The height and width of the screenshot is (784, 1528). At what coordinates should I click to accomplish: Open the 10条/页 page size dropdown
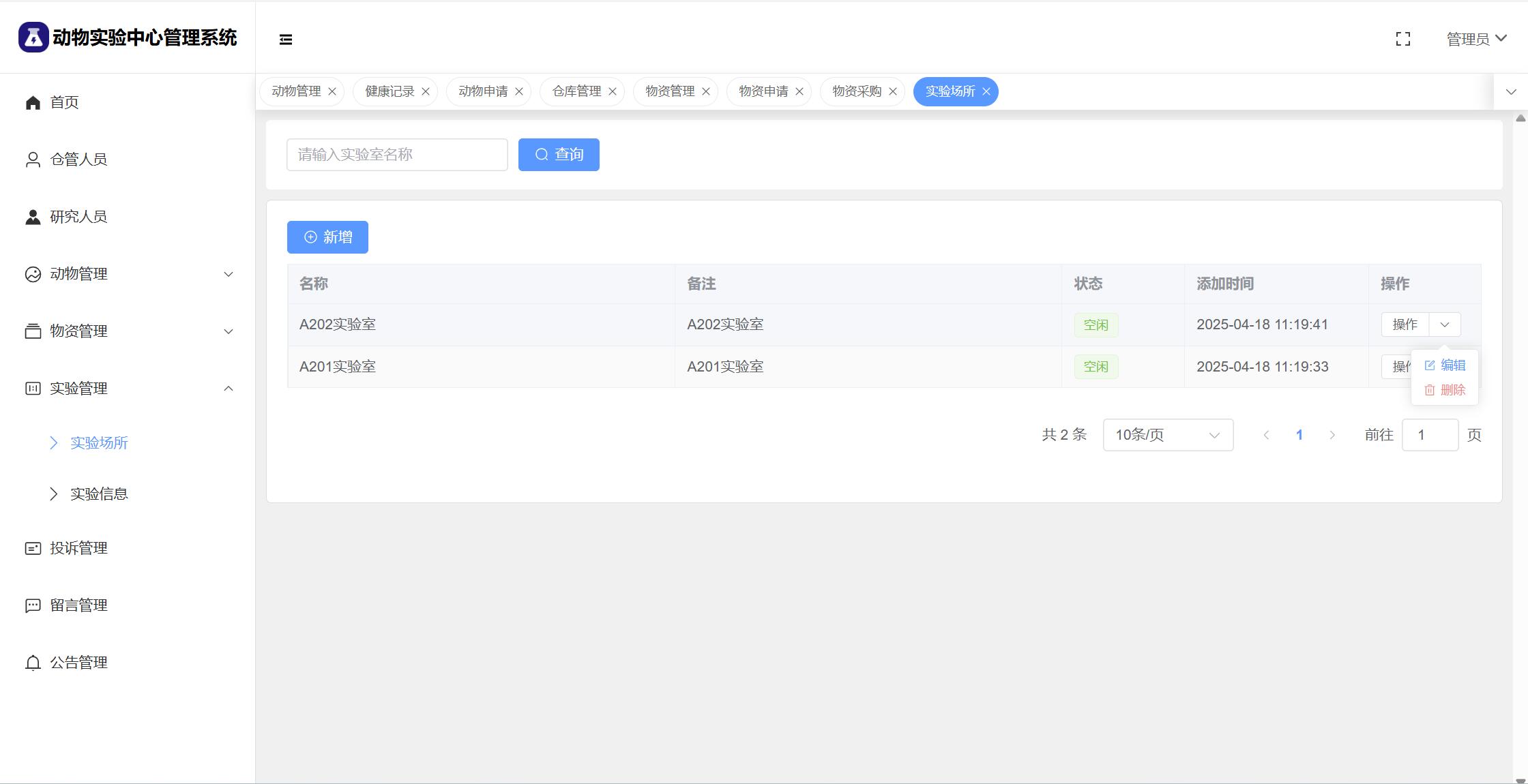coord(1167,435)
